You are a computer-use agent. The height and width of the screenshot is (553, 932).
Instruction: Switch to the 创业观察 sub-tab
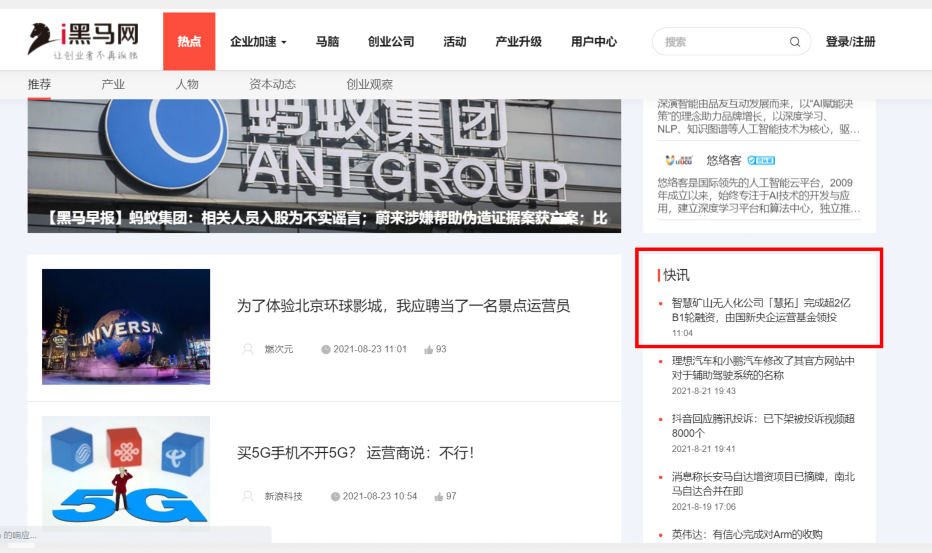pyautogui.click(x=370, y=84)
